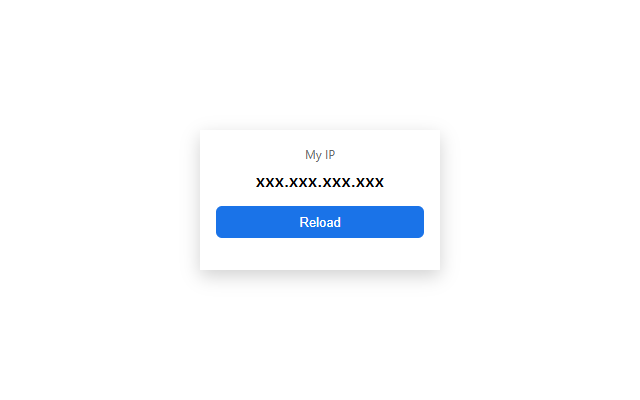Viewport: 640px width, 400px height.
Task: Click the blue Reload button
Action: pyautogui.click(x=320, y=222)
